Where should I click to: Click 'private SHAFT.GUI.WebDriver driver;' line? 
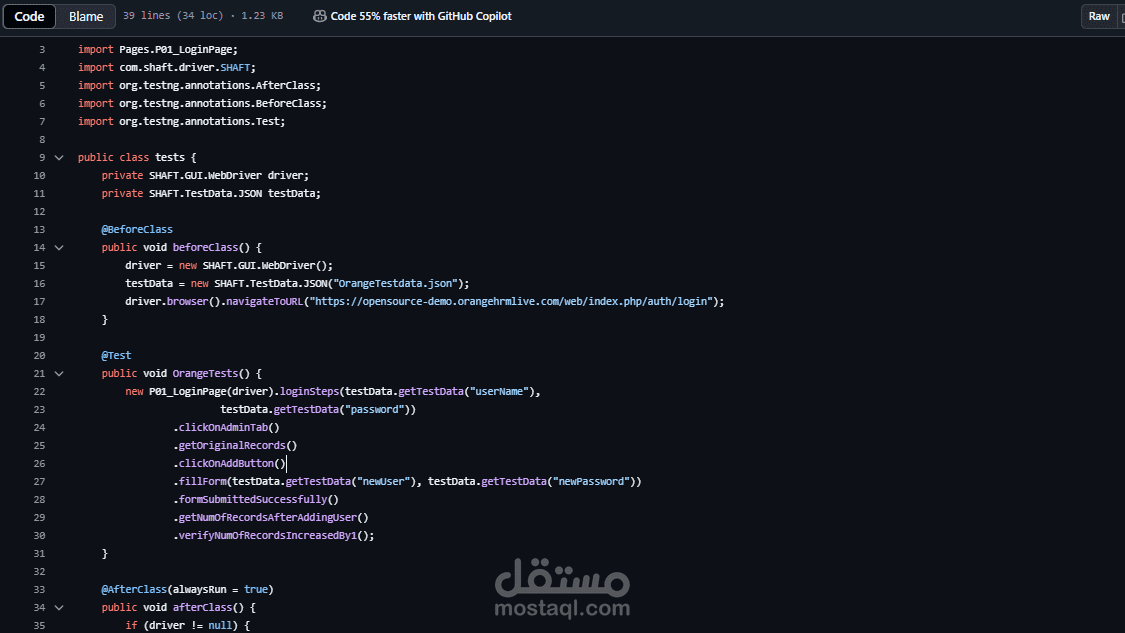click(x=205, y=175)
